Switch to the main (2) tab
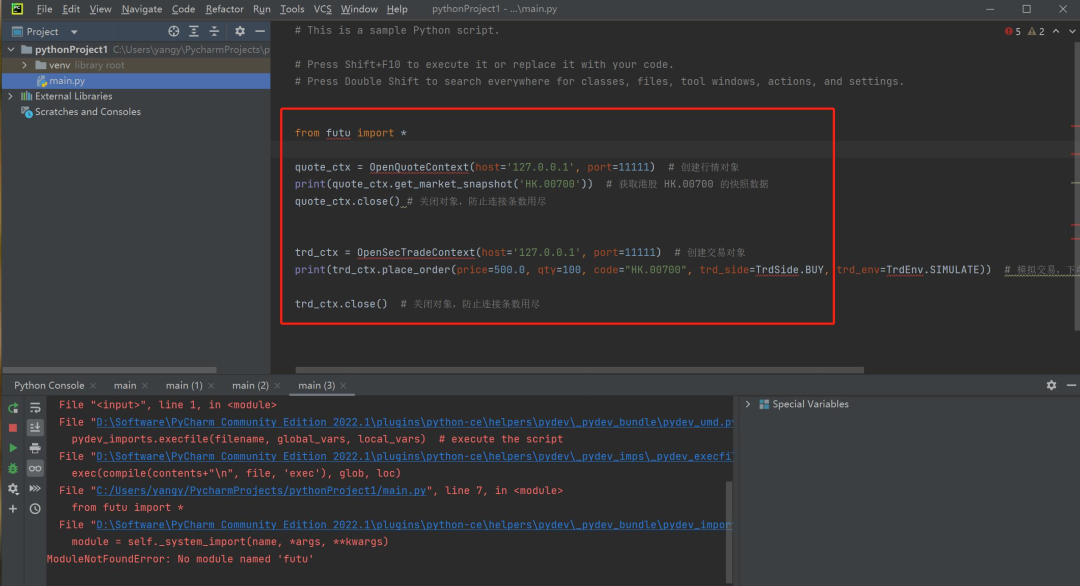The width and height of the screenshot is (1080, 586). (x=250, y=386)
